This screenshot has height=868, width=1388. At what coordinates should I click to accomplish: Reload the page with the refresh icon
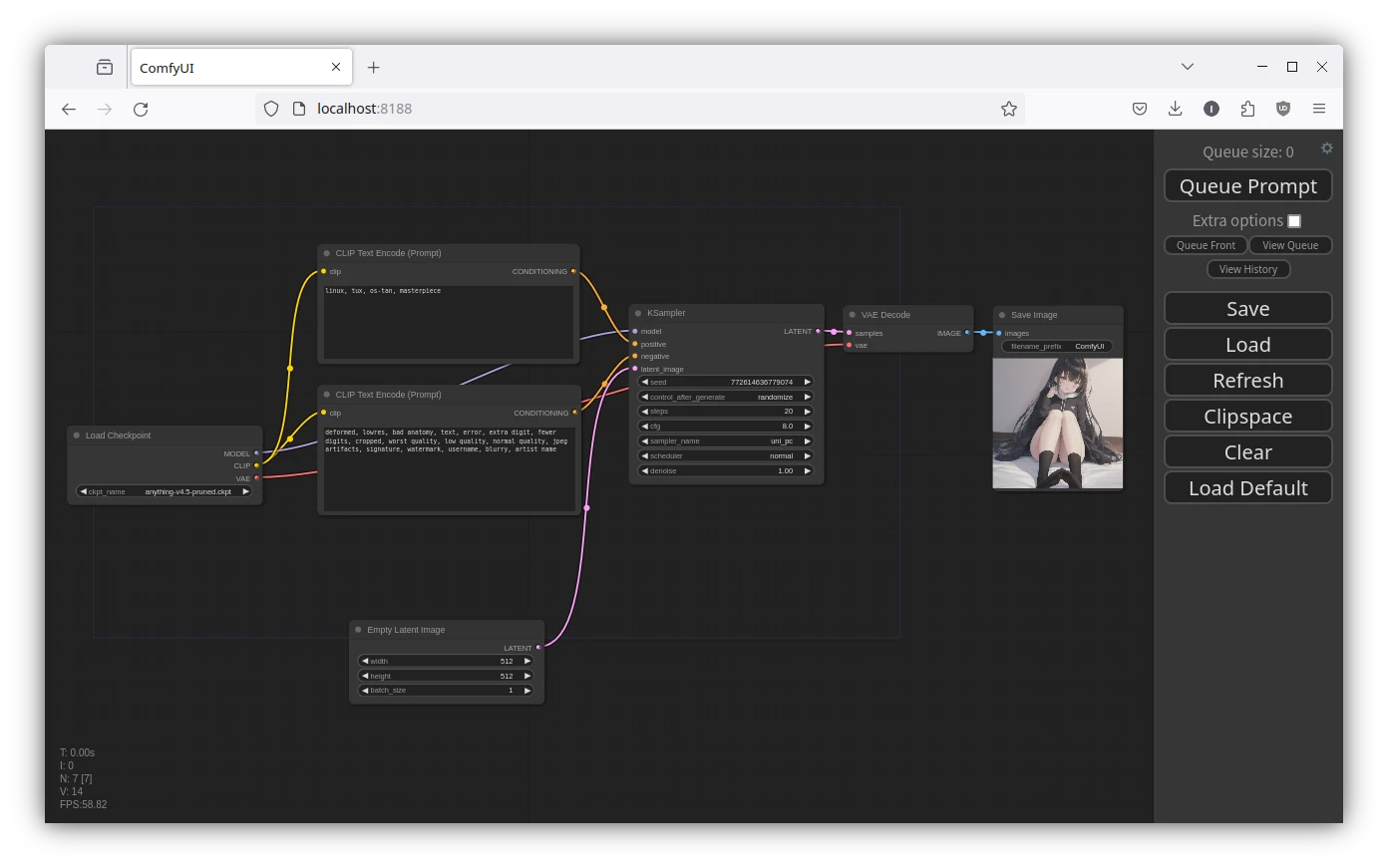tap(141, 109)
